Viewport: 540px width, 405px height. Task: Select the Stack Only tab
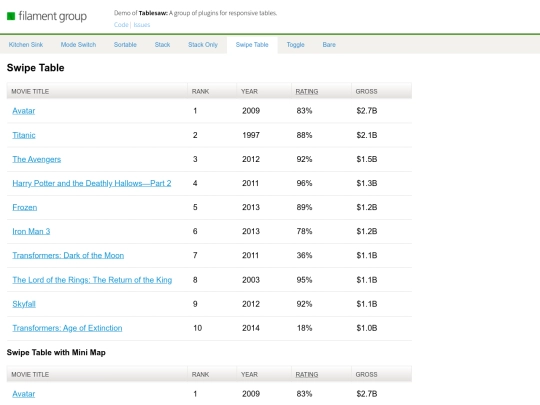203,45
